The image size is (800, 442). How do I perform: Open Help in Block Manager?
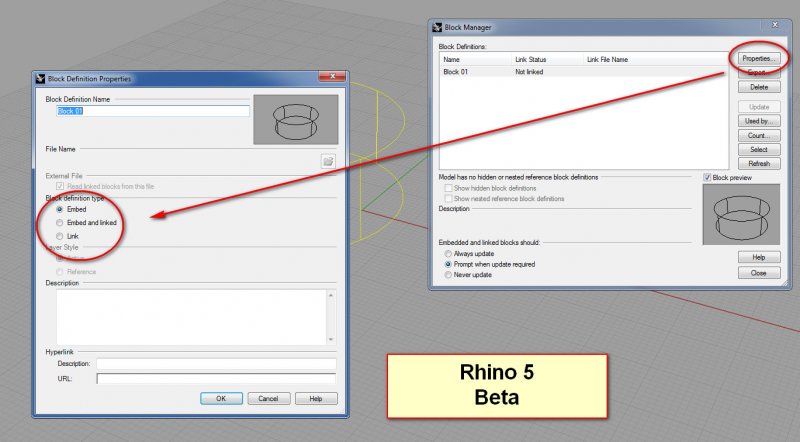[x=759, y=257]
